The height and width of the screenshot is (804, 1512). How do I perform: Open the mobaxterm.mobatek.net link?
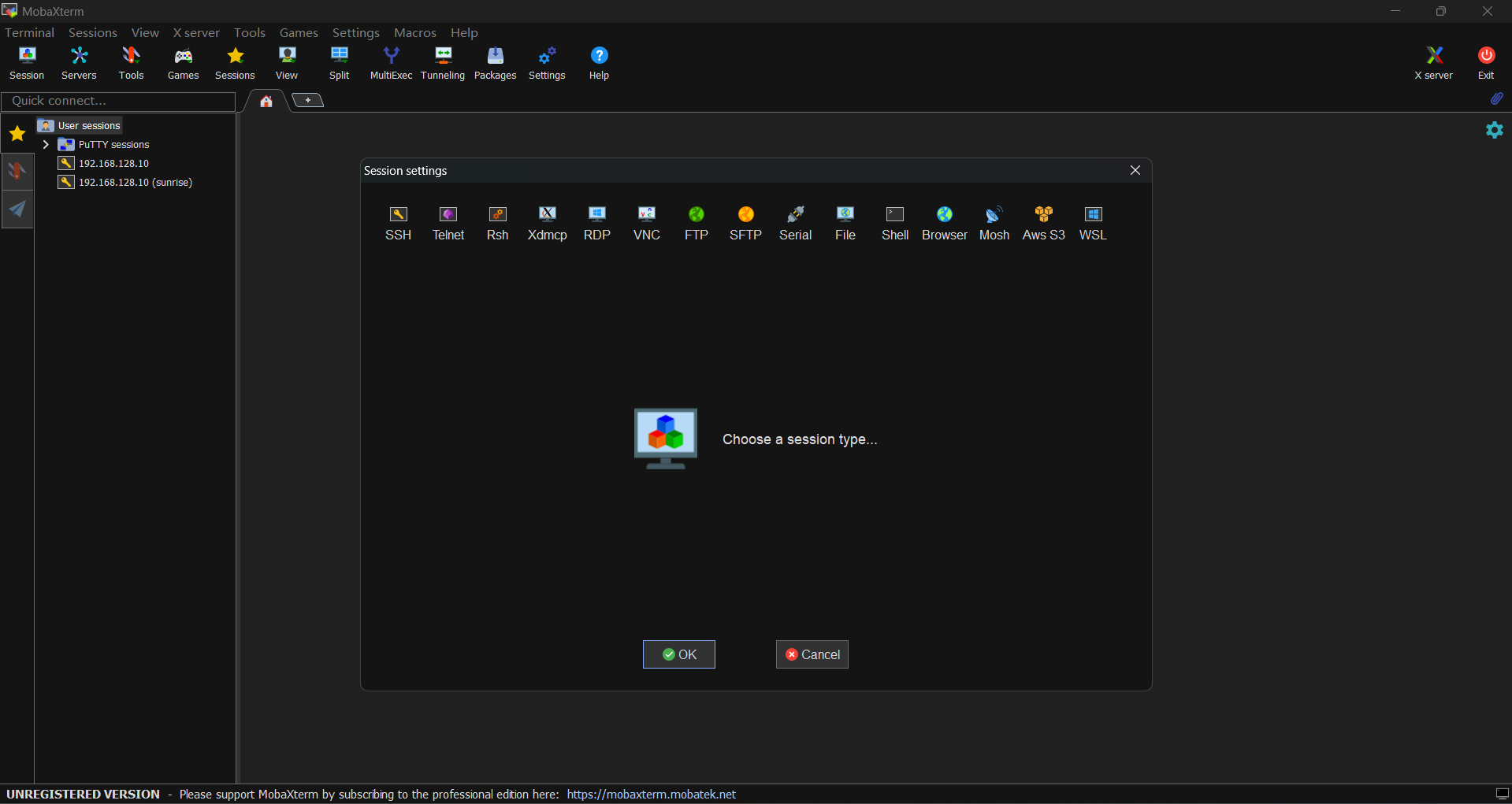click(x=651, y=794)
